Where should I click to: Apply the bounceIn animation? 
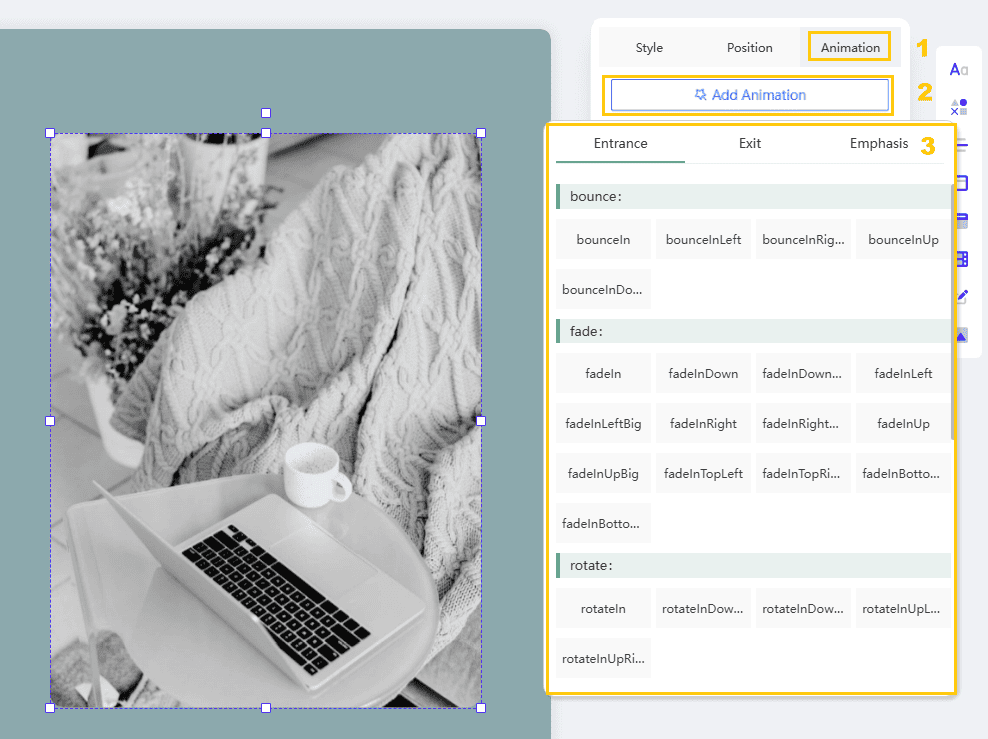tap(603, 239)
